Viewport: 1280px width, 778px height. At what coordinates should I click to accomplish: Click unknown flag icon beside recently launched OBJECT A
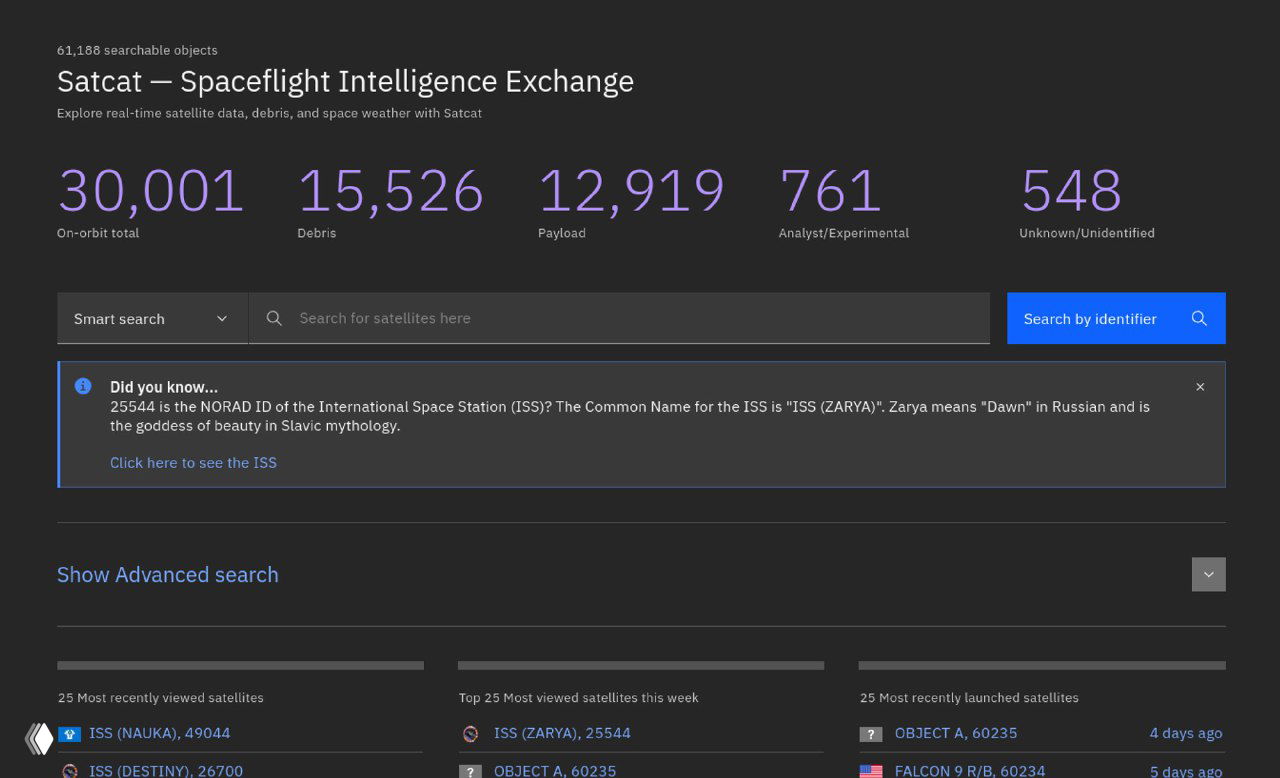871,734
